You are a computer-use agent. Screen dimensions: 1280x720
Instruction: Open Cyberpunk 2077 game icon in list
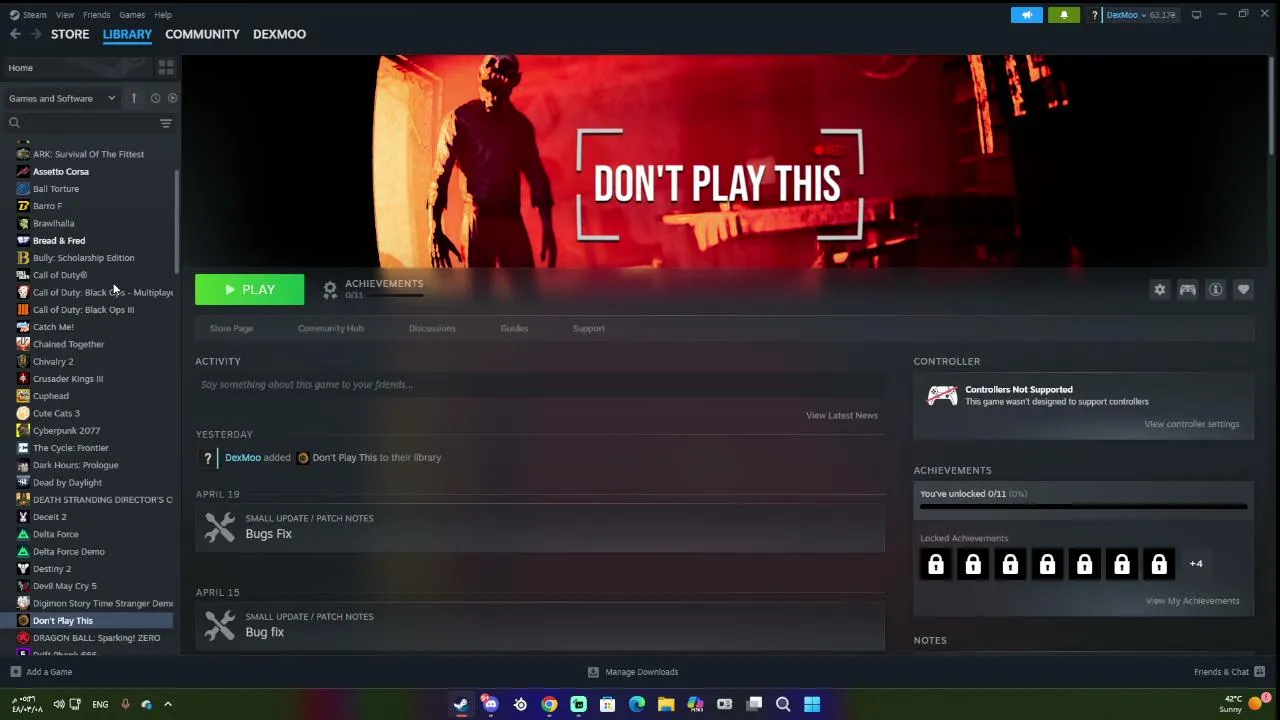23,430
